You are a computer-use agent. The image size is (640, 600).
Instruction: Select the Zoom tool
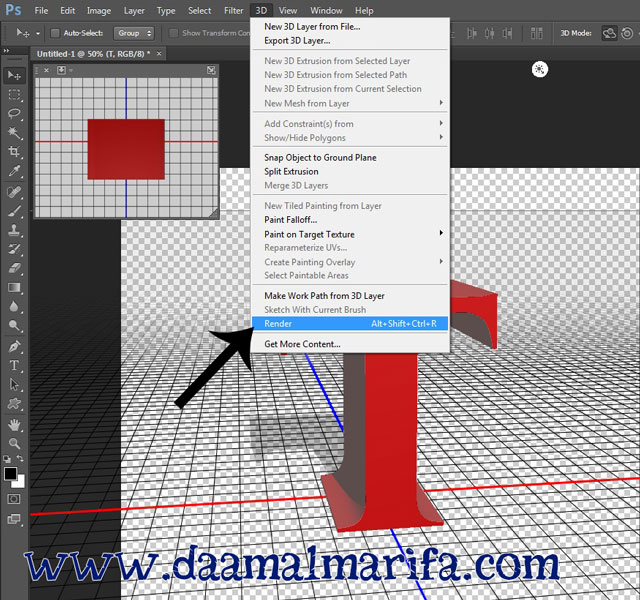pyautogui.click(x=14, y=444)
